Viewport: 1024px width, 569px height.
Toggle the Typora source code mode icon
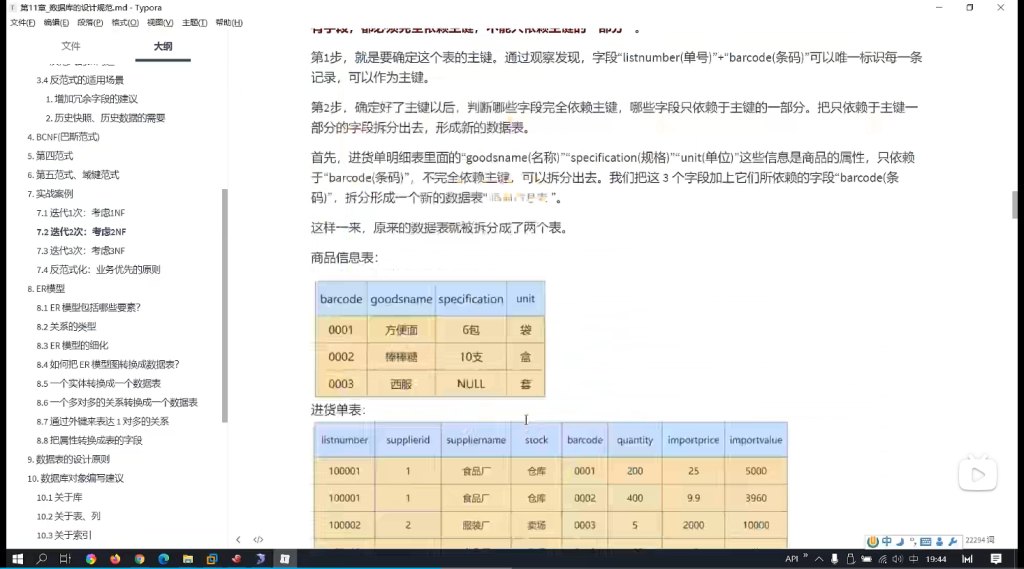[x=258, y=540]
